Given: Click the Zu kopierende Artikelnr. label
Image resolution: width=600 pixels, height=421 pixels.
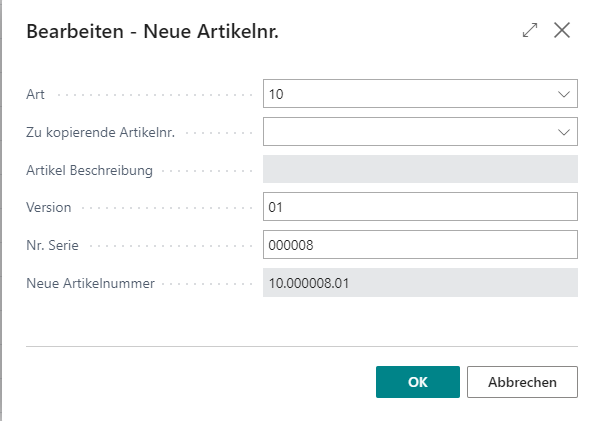Looking at the screenshot, I should [100, 132].
